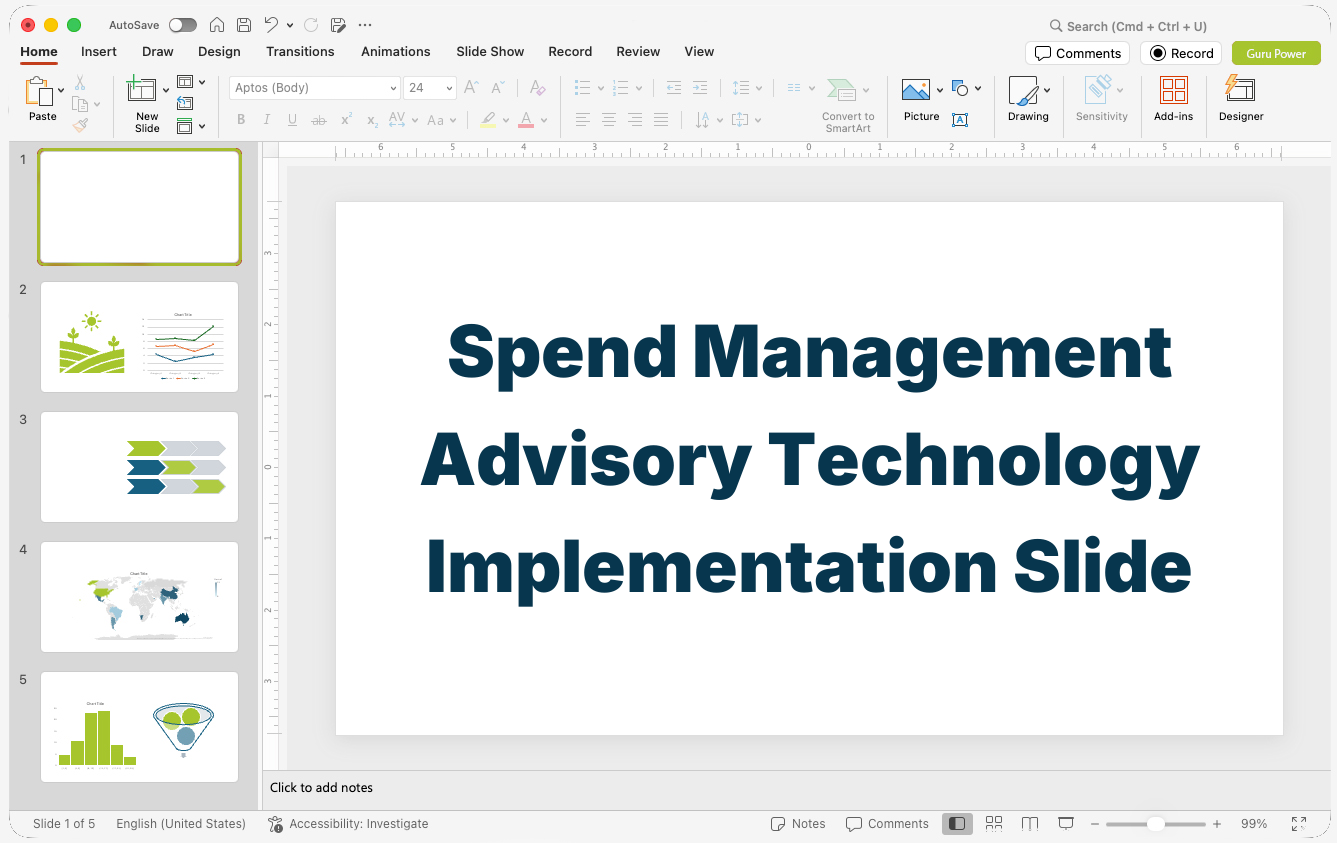The image size is (1337, 843).
Task: Click the zoom slider handle
Action: [x=1155, y=824]
